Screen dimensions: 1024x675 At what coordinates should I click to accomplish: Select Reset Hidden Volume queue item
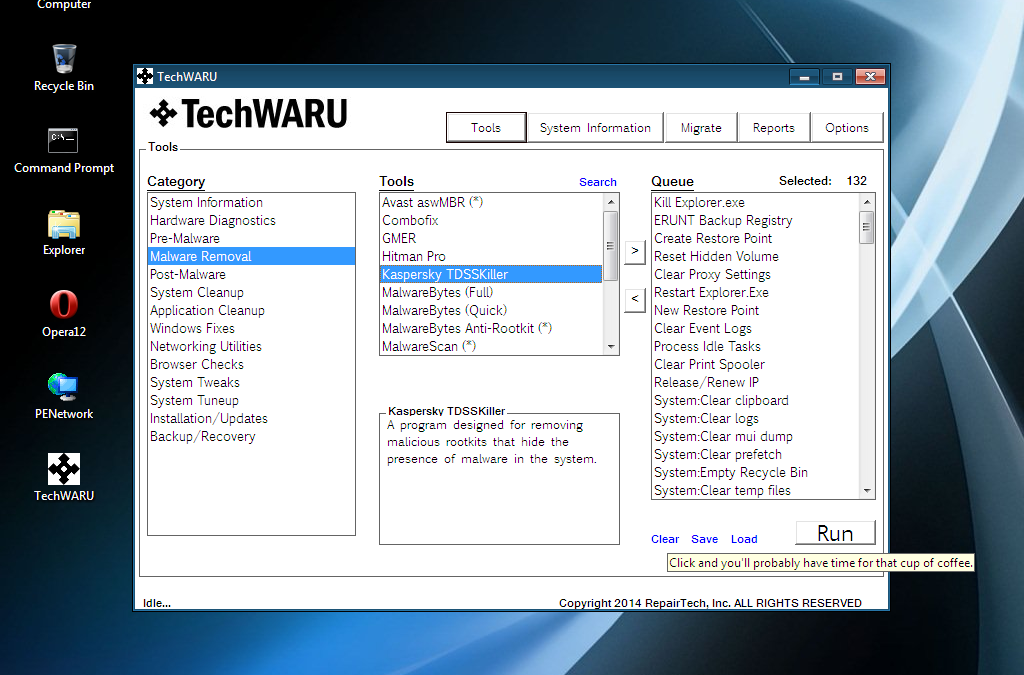pos(756,257)
